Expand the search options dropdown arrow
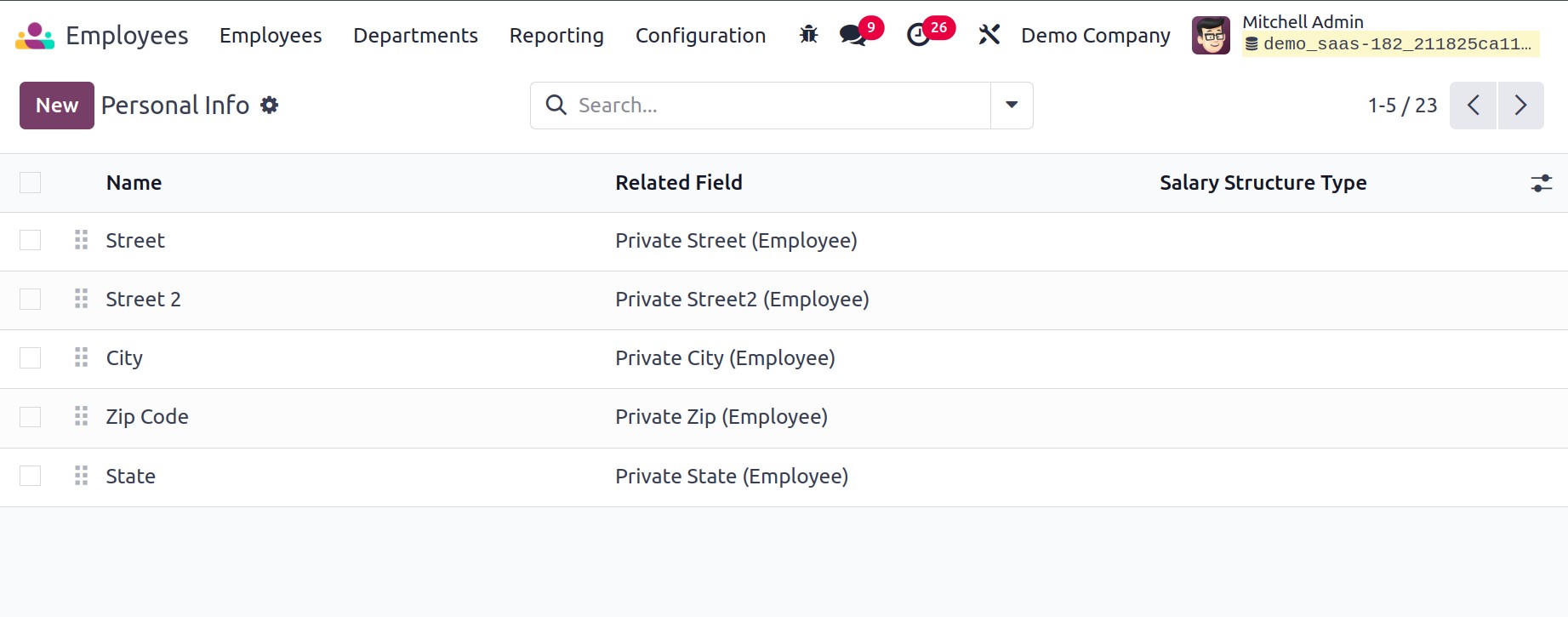This screenshot has width=1568, height=617. click(x=1012, y=106)
